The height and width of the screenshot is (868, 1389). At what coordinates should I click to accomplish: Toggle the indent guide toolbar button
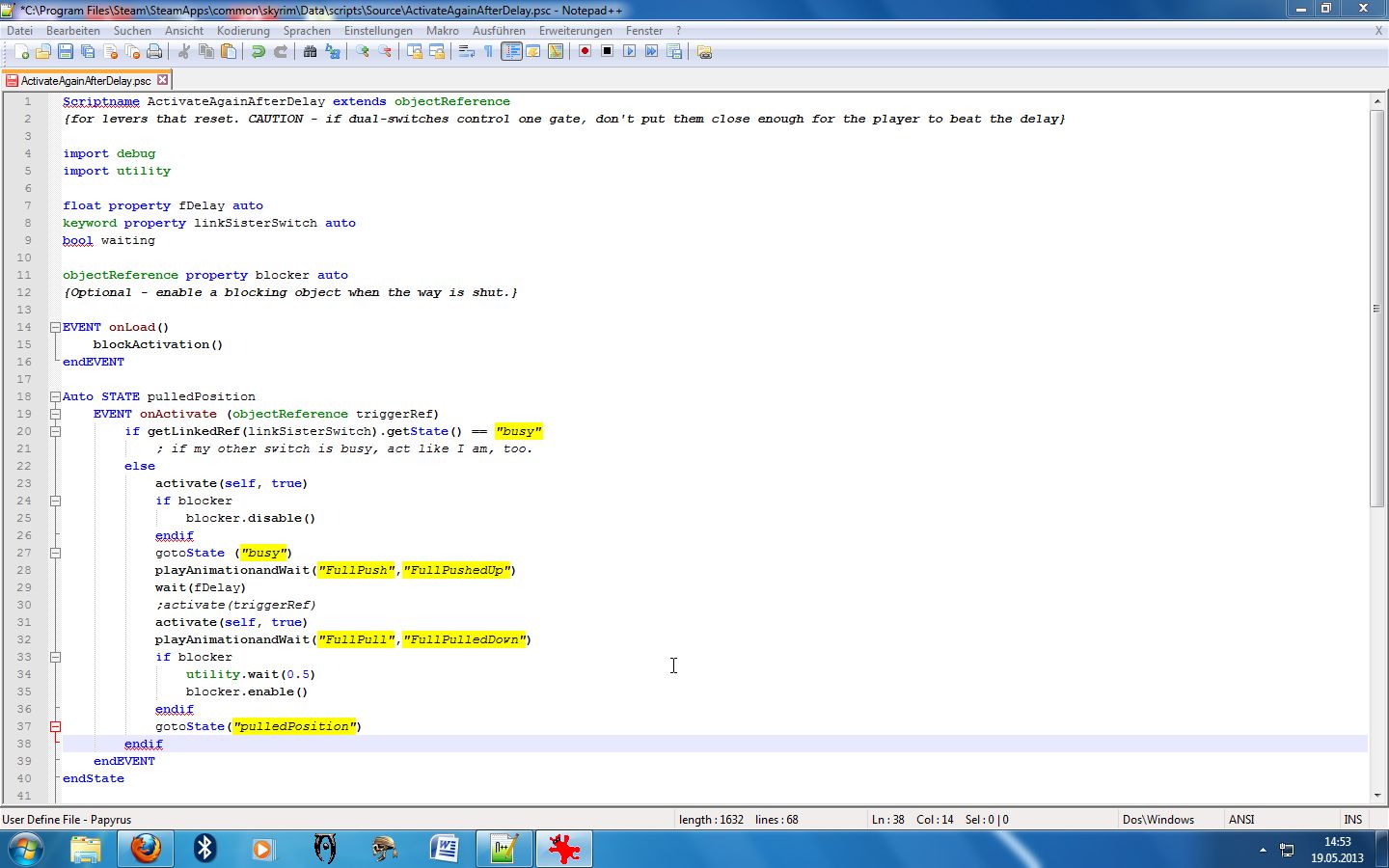[511, 52]
